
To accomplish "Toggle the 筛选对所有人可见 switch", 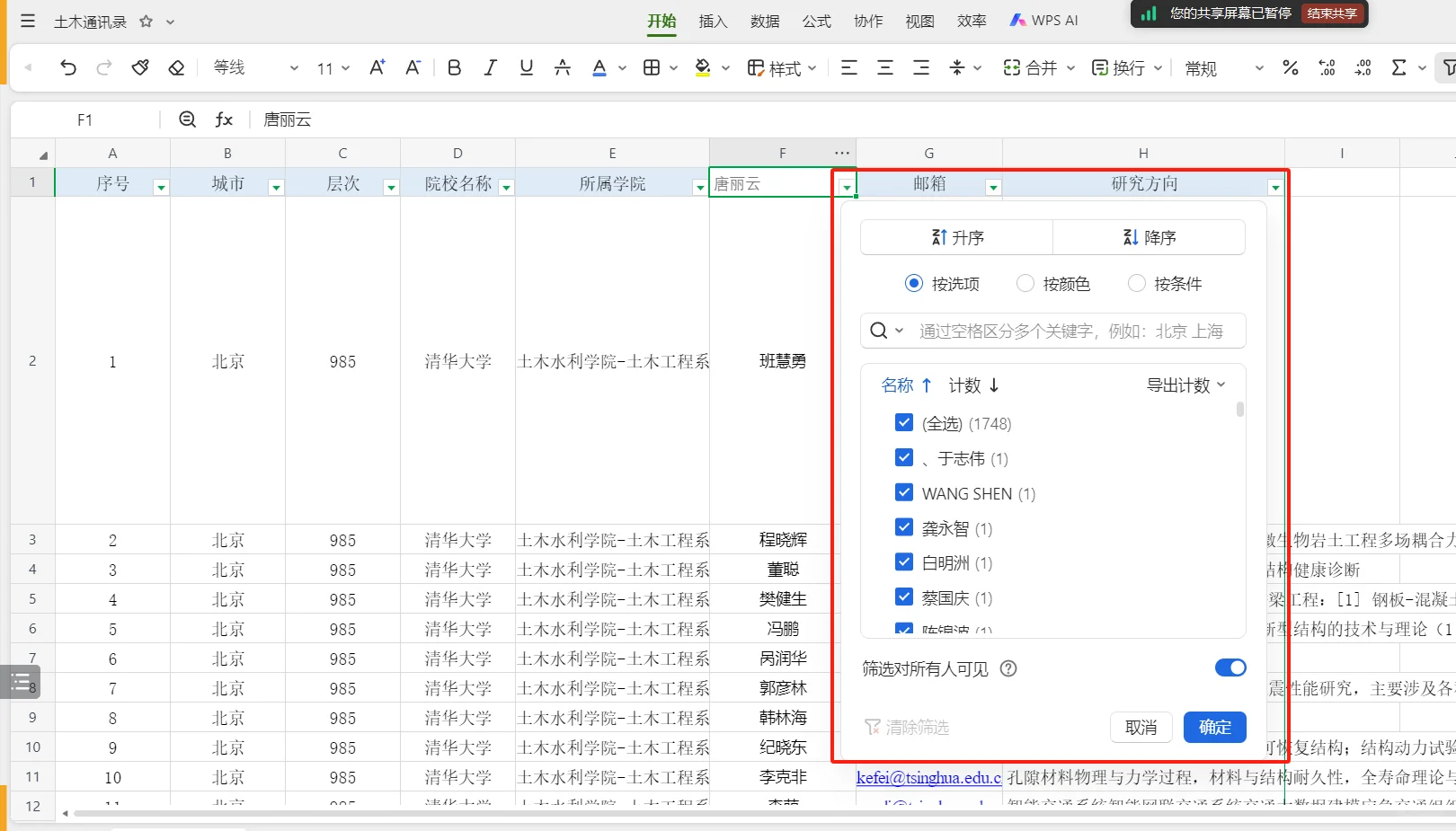I will 1230,667.
